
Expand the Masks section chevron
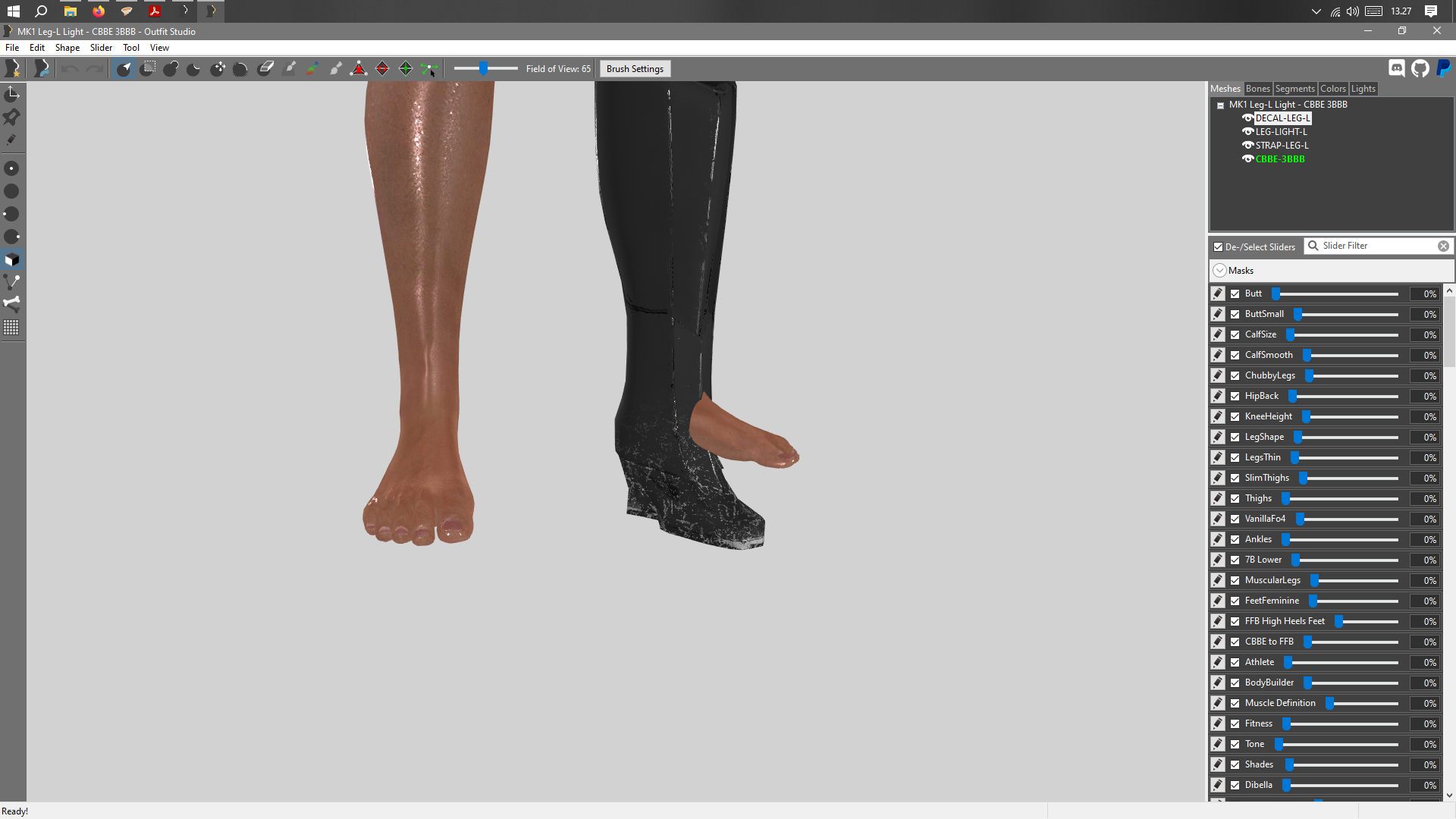tap(1219, 271)
